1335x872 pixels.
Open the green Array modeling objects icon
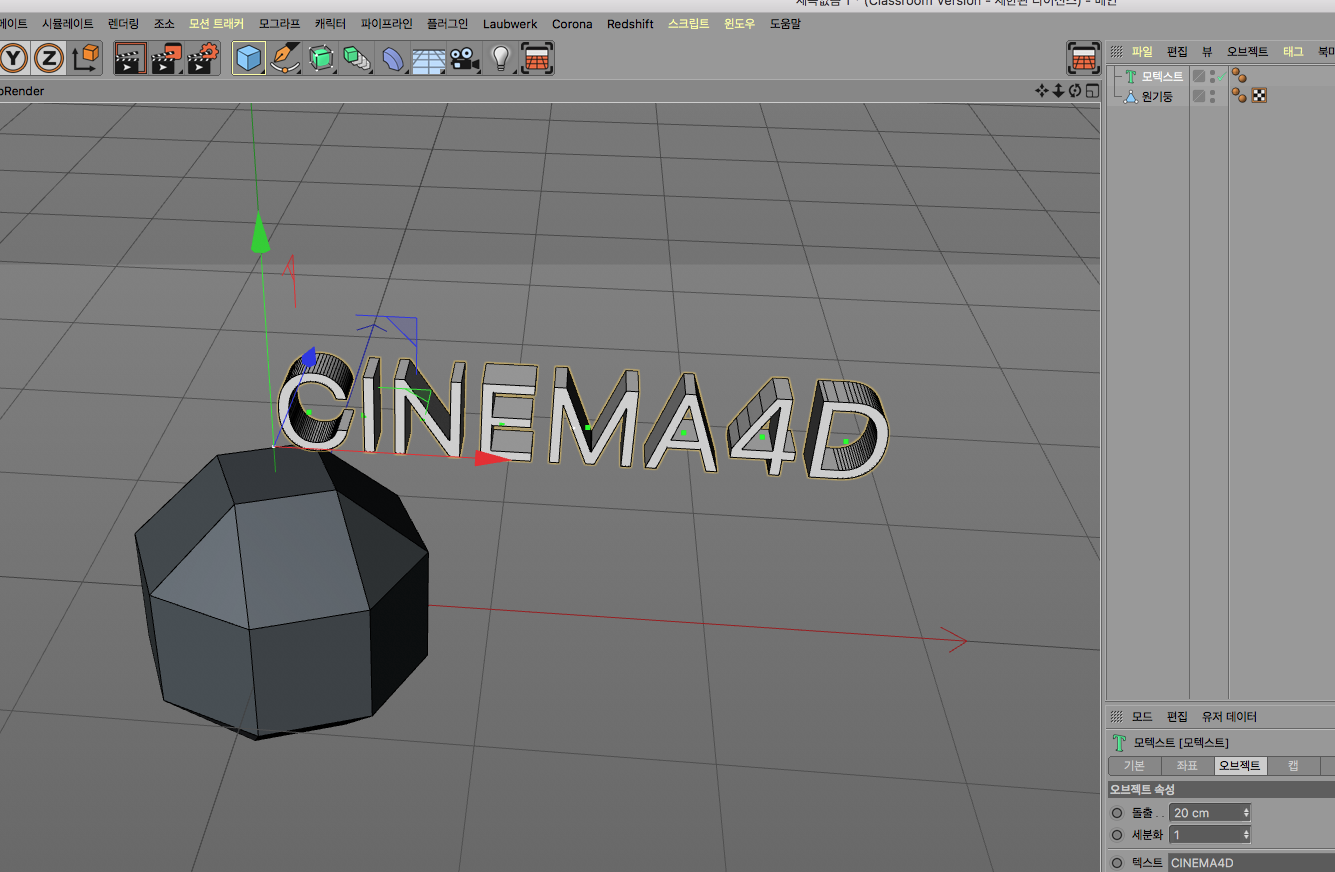point(356,58)
